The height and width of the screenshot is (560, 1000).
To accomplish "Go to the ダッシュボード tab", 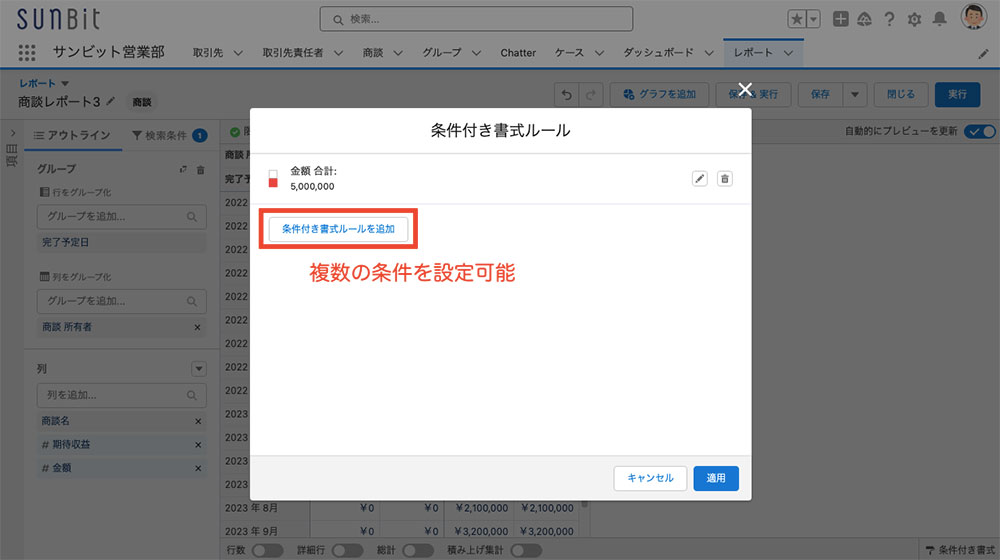I will coord(658,53).
